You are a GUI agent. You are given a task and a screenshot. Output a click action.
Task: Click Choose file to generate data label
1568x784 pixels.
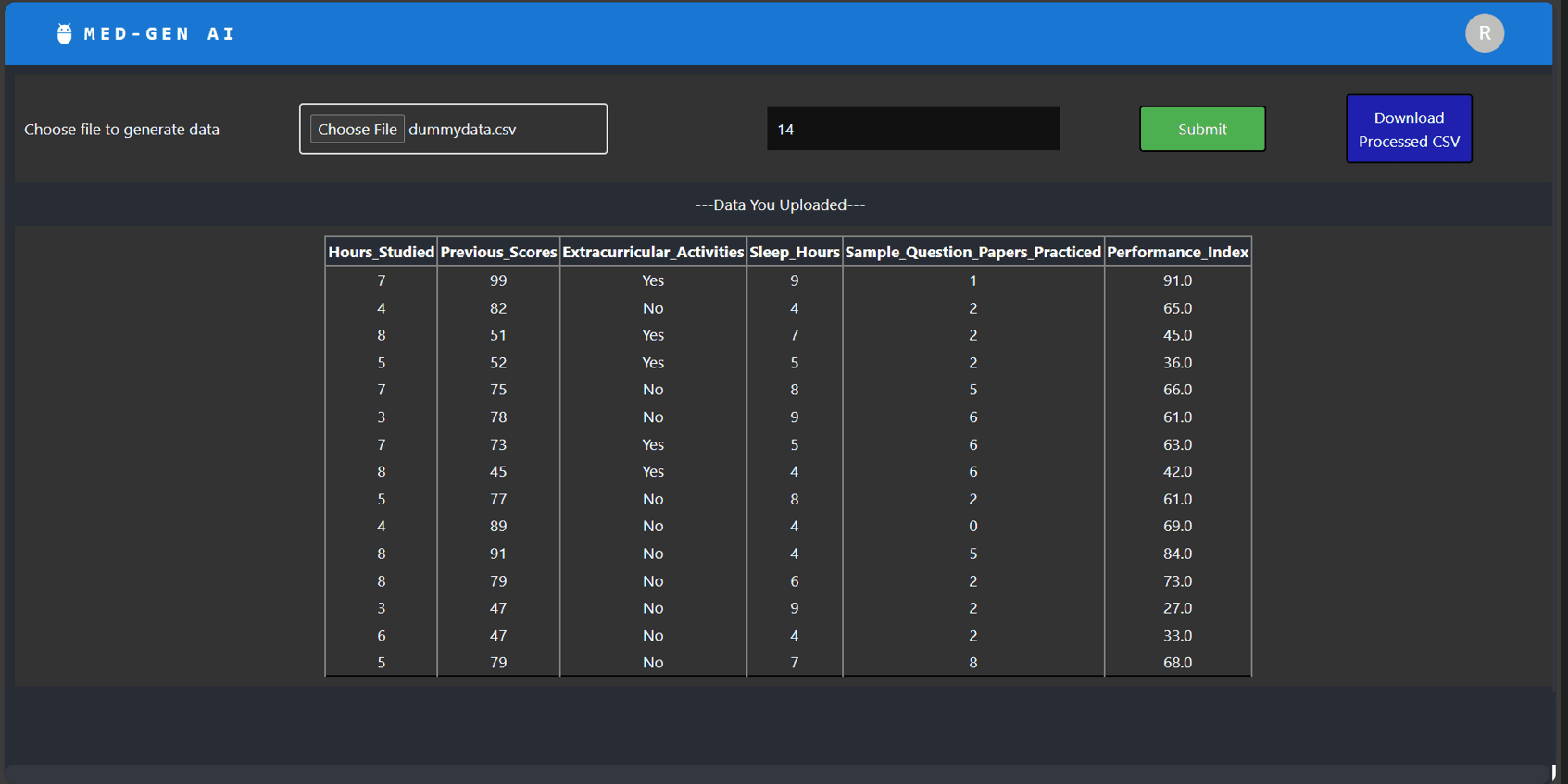[x=121, y=130]
